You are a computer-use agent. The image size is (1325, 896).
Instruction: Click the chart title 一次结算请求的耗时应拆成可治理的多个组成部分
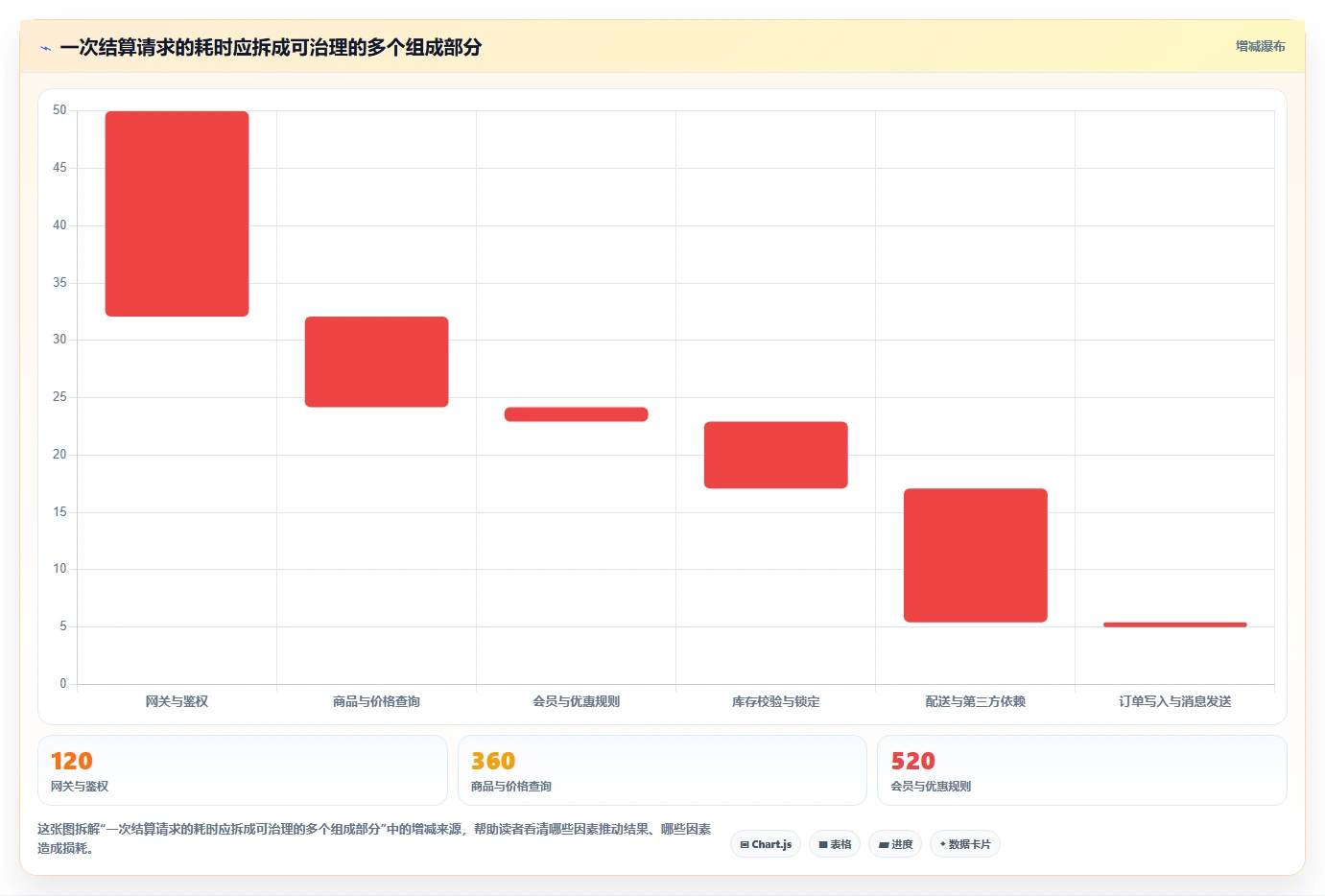[271, 47]
